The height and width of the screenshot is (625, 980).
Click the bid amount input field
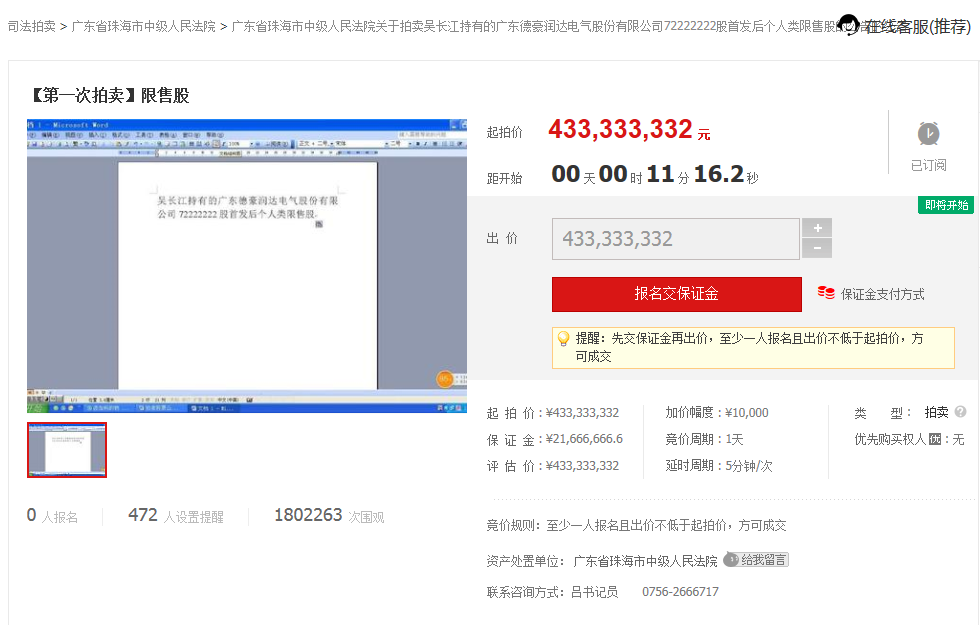(676, 239)
